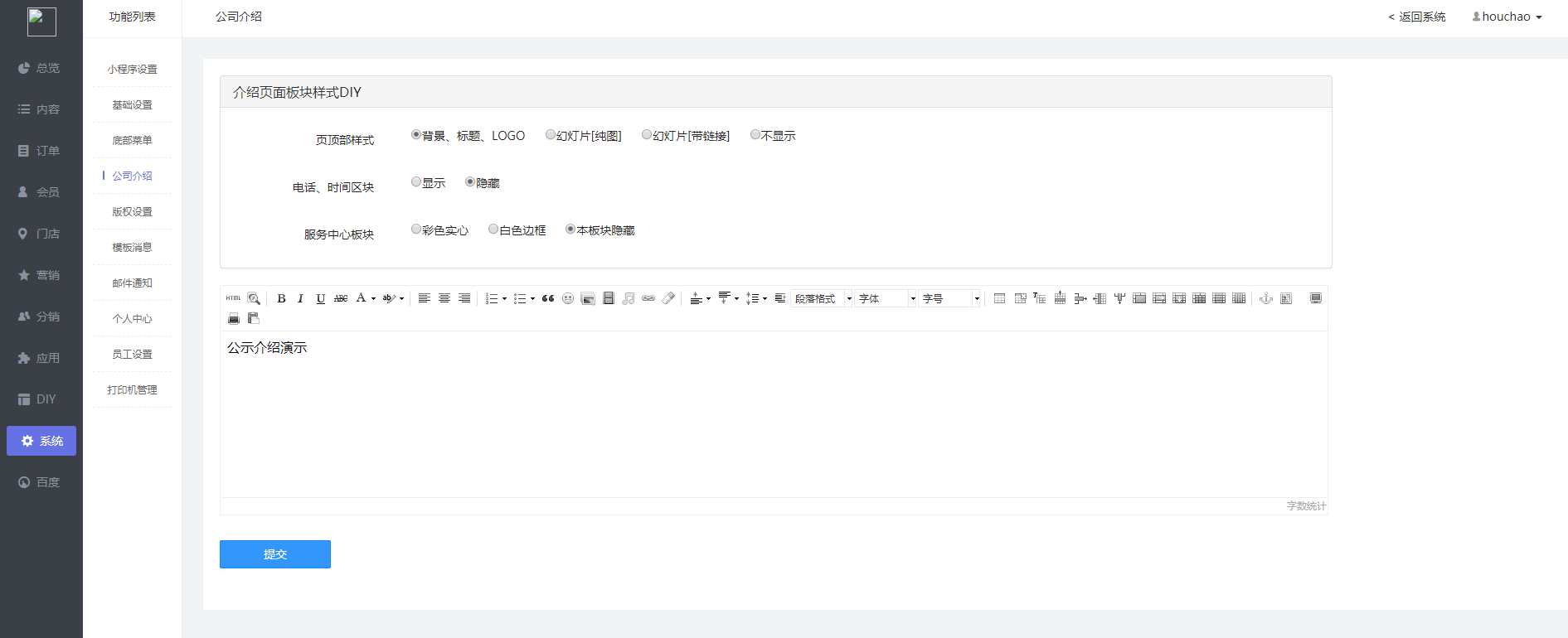Insert an anchor
Screen dimensions: 1568x638
[x=1265, y=298]
